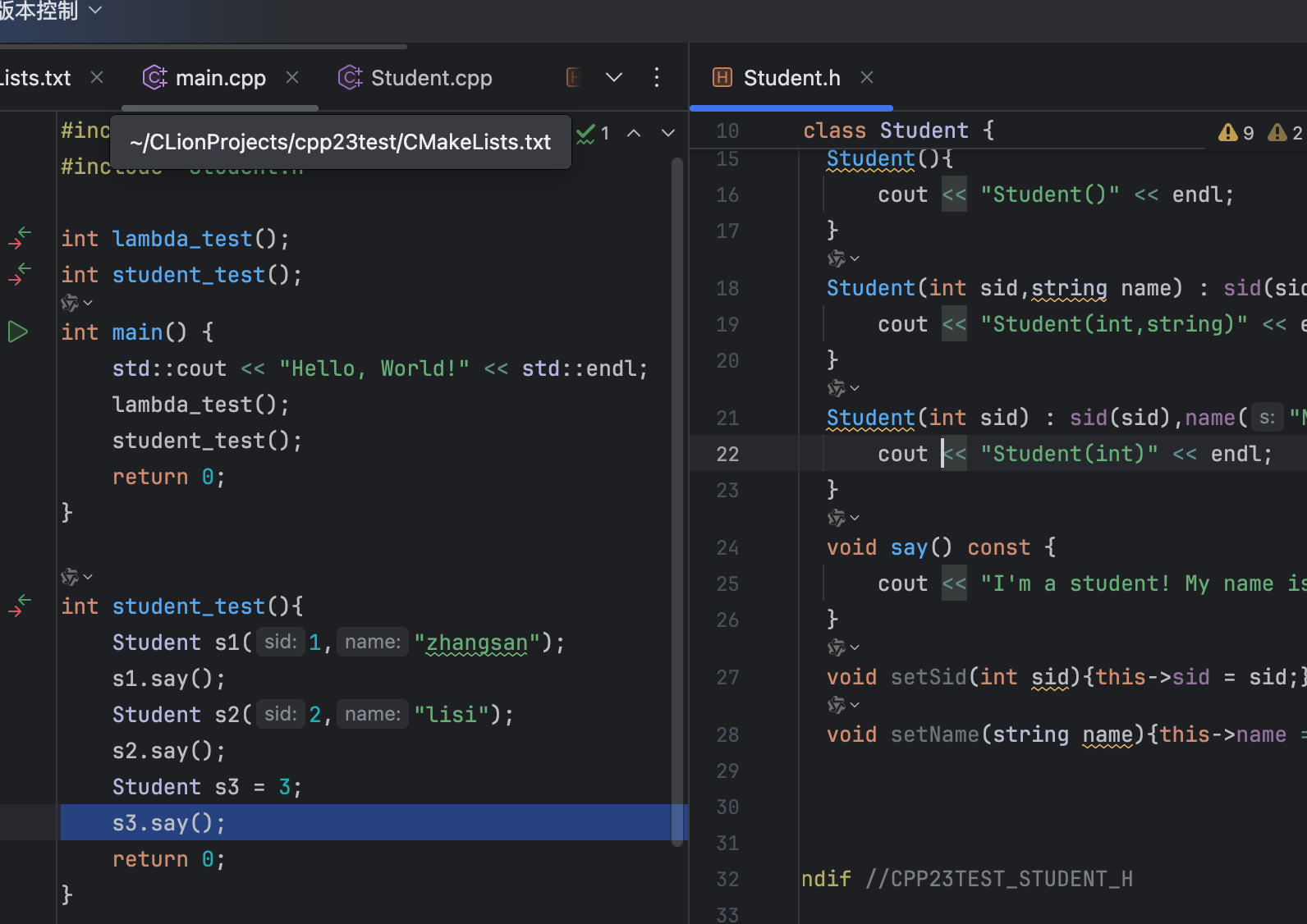The width and height of the screenshot is (1307, 924).
Task: Open the warnings count 9 indicator
Action: point(1236,132)
